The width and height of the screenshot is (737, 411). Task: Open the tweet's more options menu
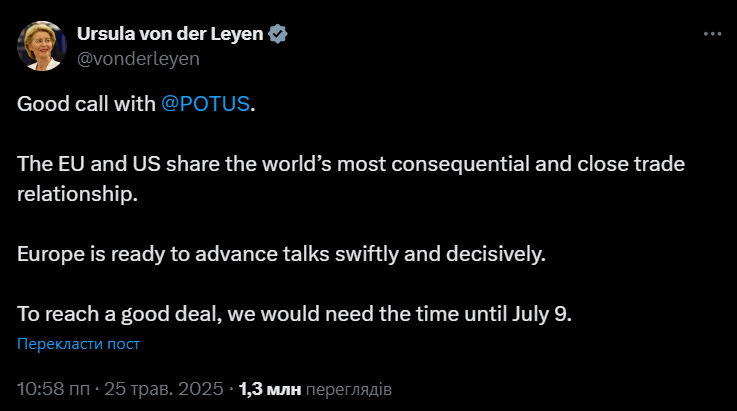pos(712,33)
